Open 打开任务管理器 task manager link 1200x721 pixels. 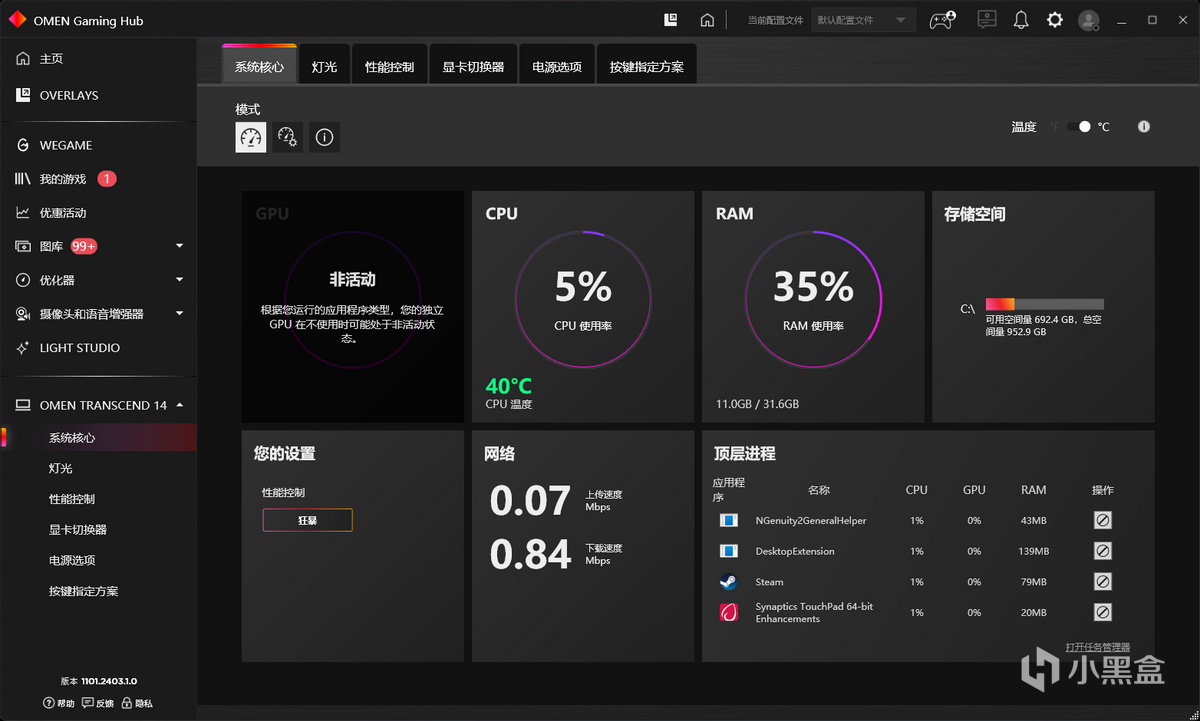(x=1097, y=647)
